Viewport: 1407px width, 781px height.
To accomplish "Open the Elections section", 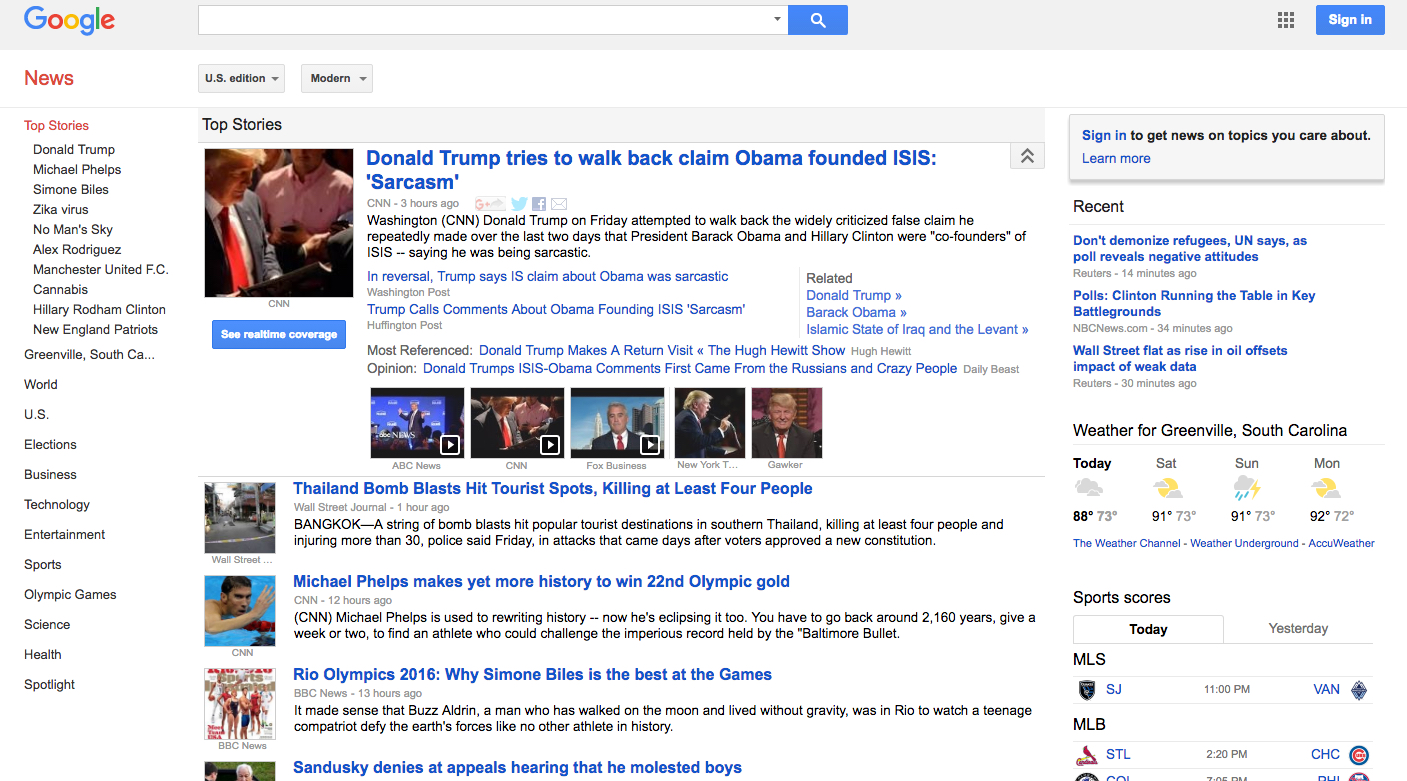I will 50,444.
